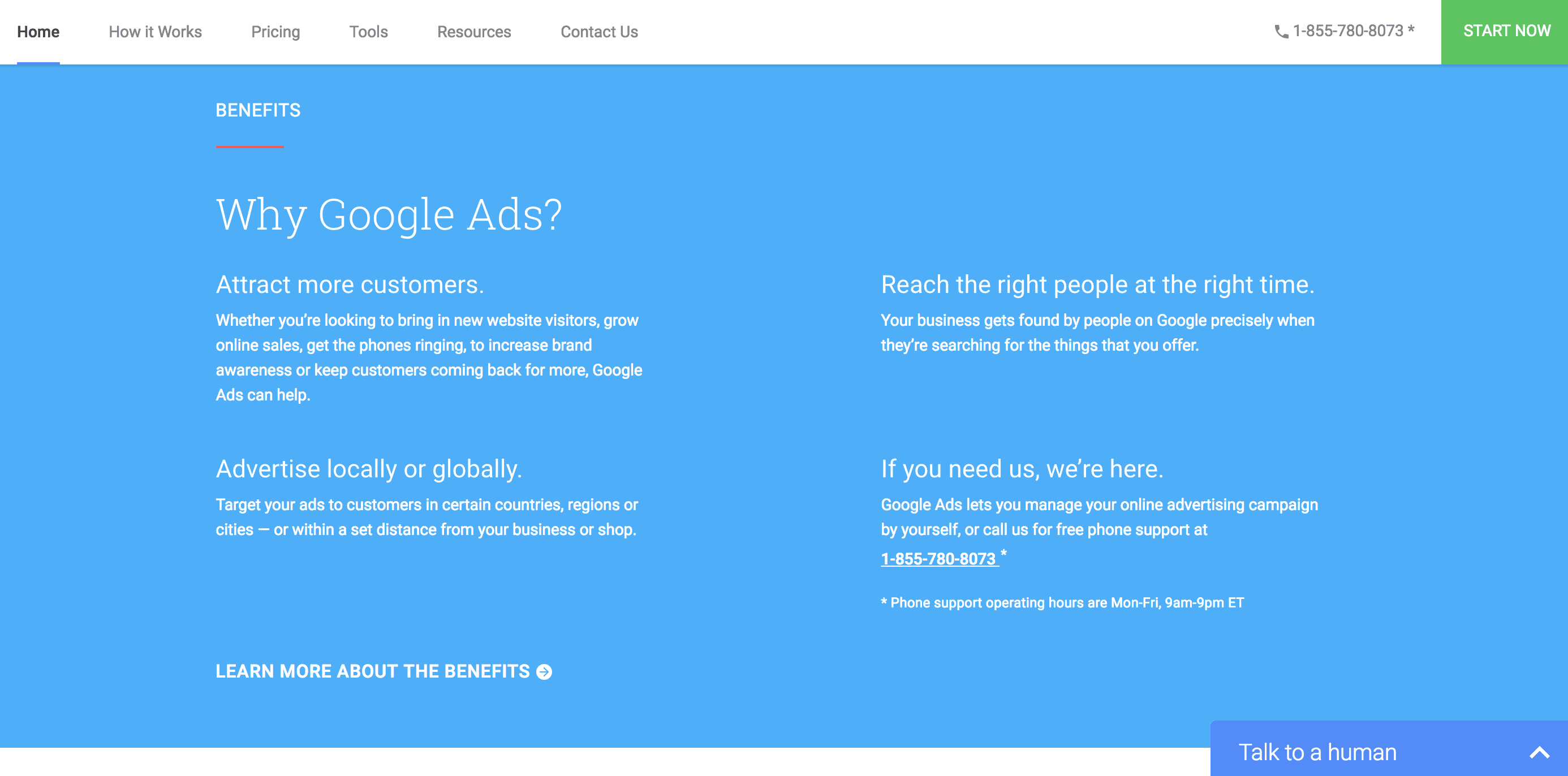Click If you need us, we're here heading
Viewport: 1568px width, 776px height.
click(1022, 469)
